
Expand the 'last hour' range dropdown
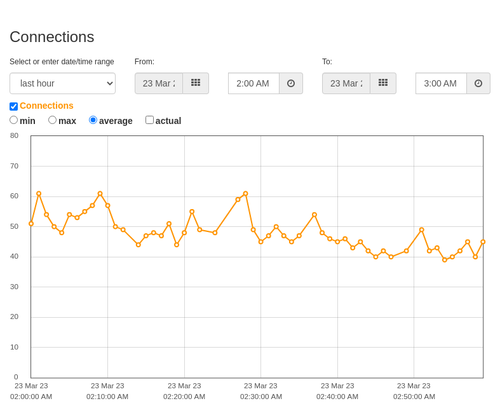(x=63, y=83)
